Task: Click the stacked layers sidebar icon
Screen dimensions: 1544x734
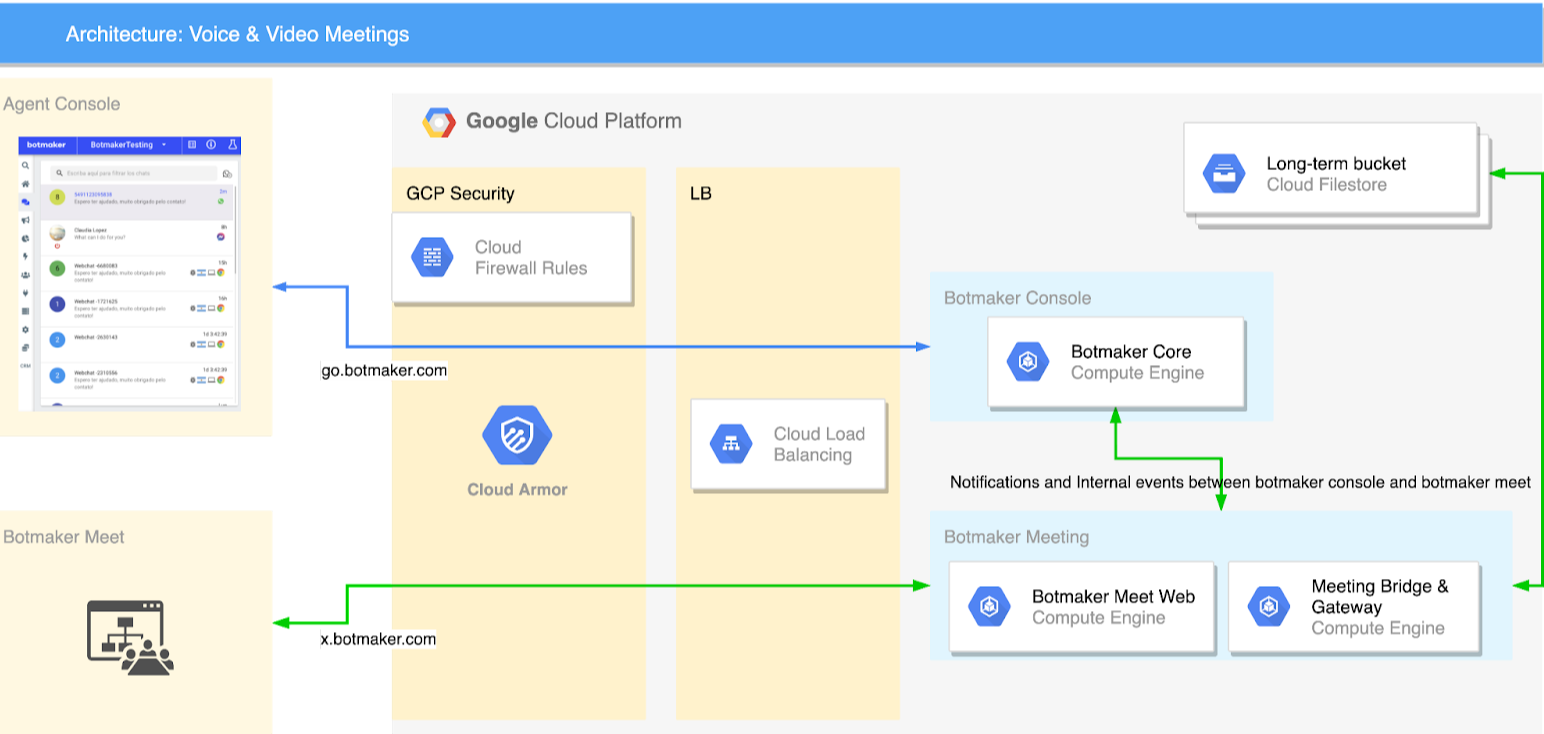Action: click(25, 347)
